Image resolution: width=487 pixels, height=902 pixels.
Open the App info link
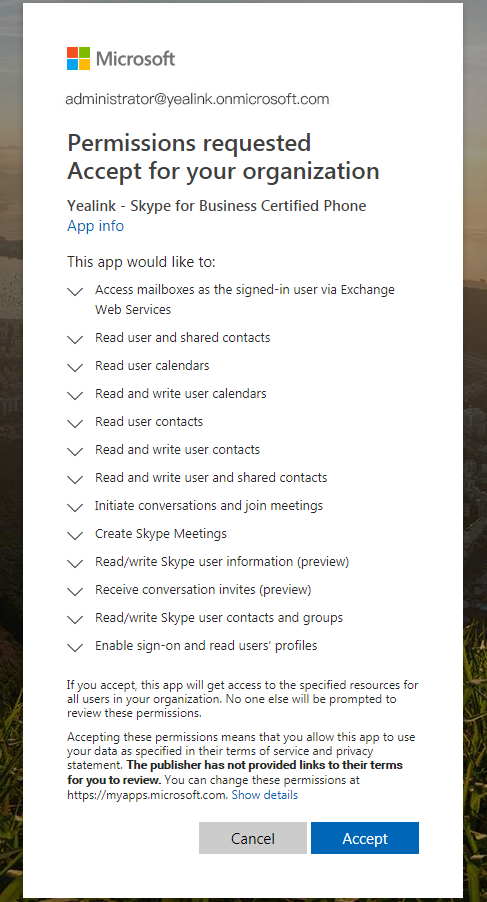pyautogui.click(x=95, y=226)
